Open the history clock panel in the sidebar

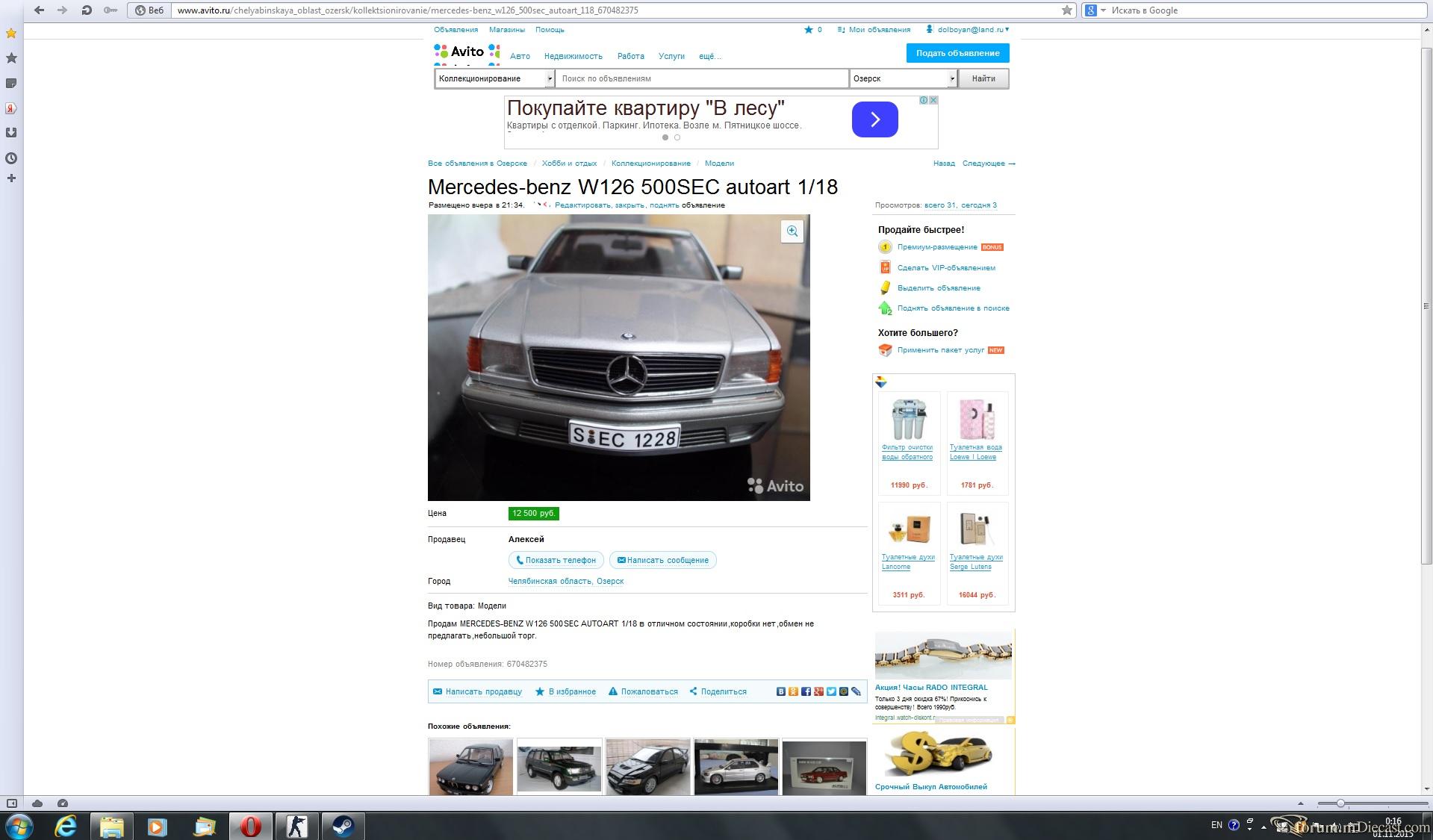[11, 158]
